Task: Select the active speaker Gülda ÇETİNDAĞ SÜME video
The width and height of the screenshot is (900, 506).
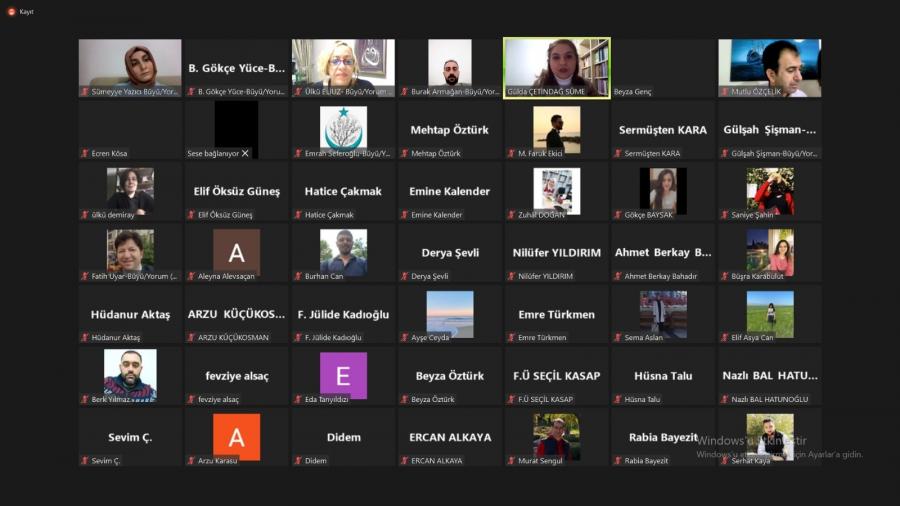Action: point(556,63)
